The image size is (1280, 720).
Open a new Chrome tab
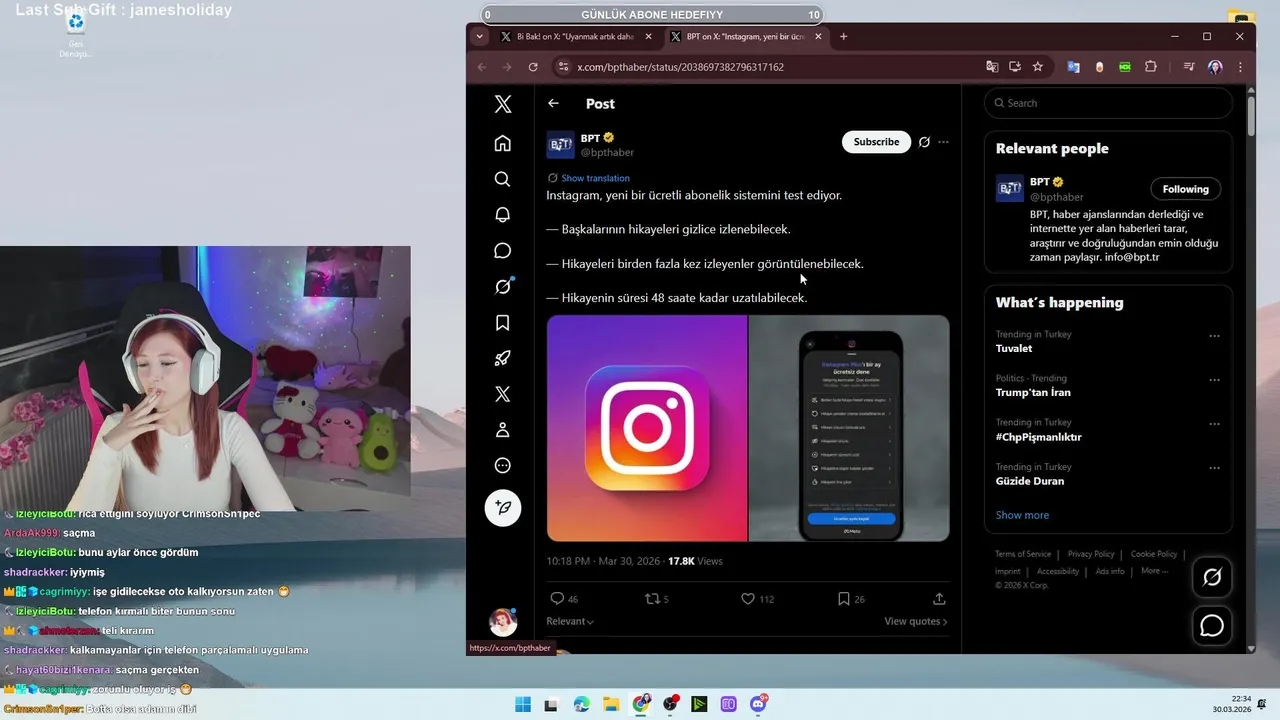(843, 37)
